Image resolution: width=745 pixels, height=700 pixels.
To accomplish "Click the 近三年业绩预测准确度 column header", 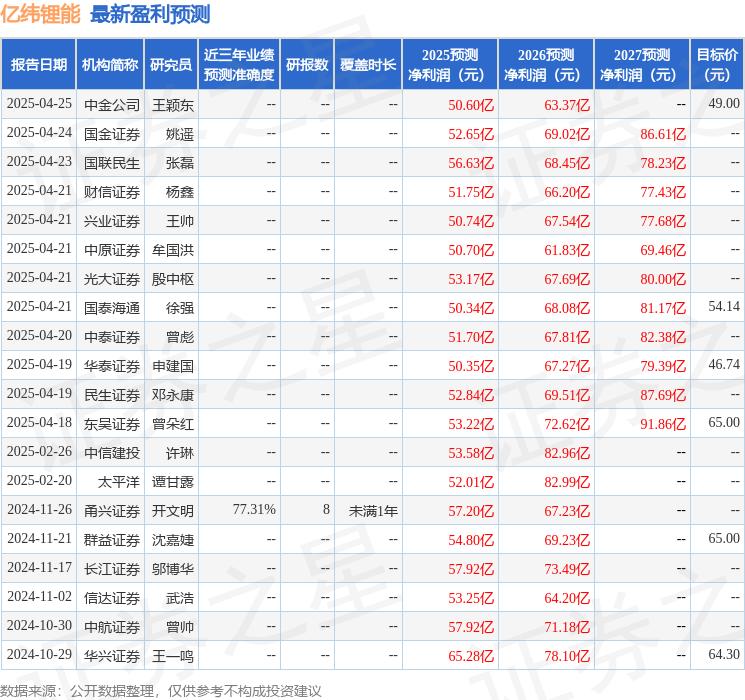I will coord(239,65).
